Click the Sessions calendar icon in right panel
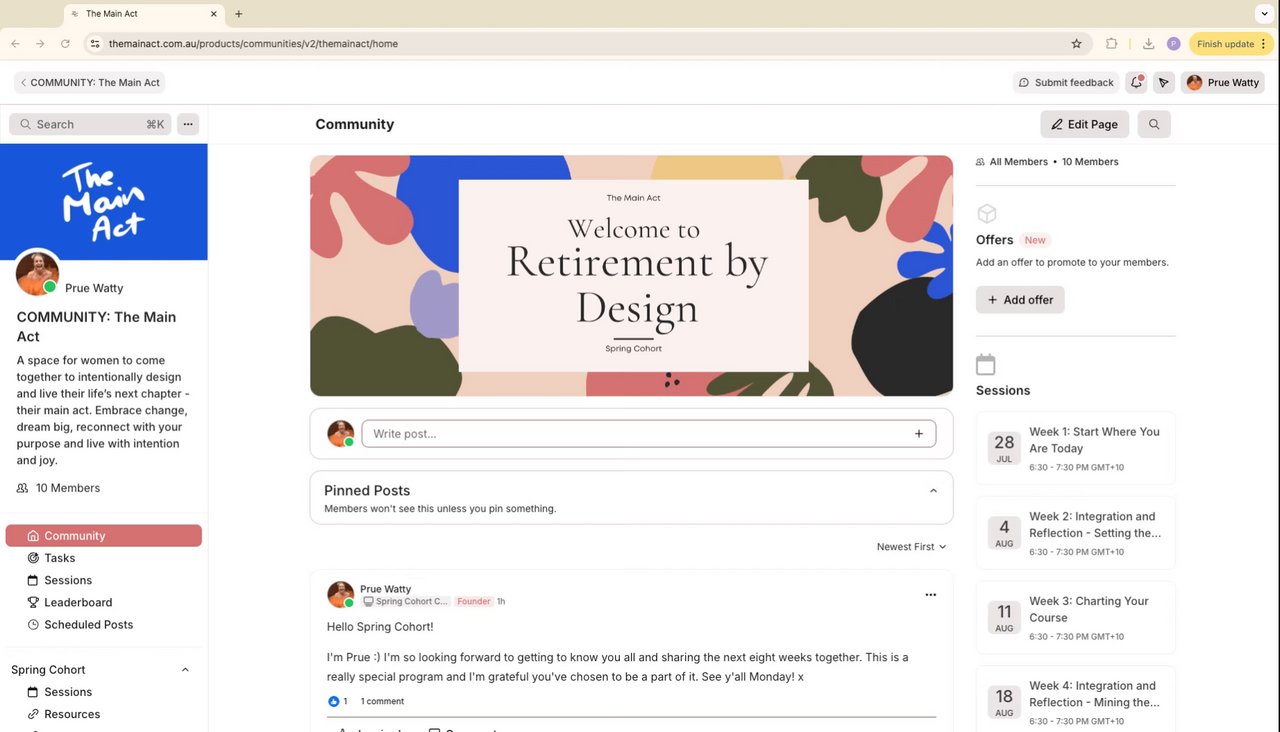The height and width of the screenshot is (732, 1280). coord(986,364)
